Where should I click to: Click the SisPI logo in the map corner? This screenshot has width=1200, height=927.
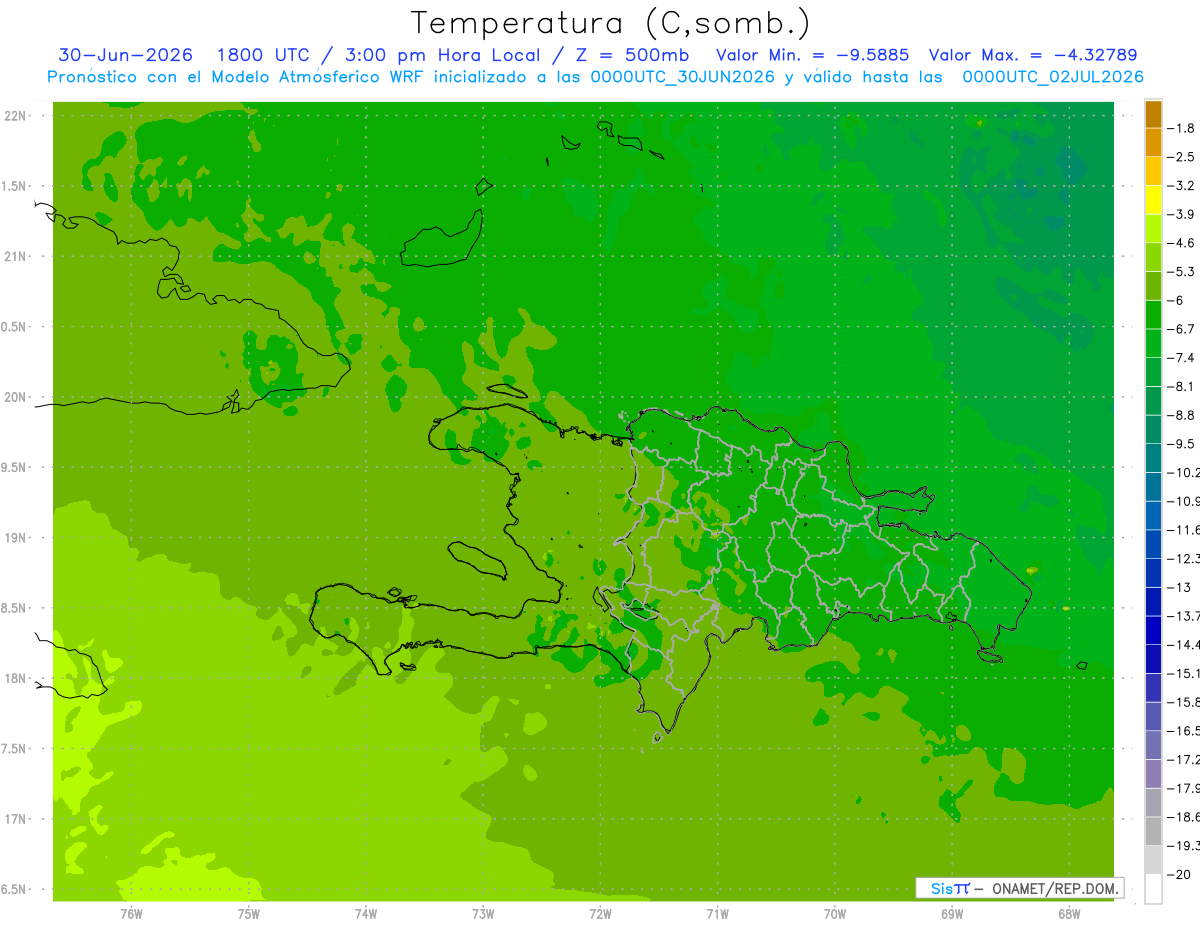pos(950,888)
